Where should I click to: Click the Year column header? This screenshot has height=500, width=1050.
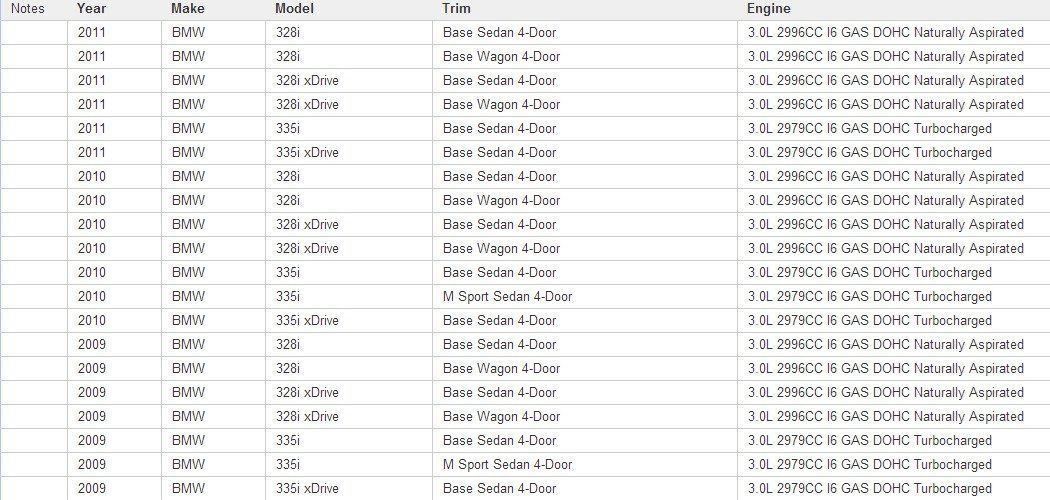click(x=91, y=9)
